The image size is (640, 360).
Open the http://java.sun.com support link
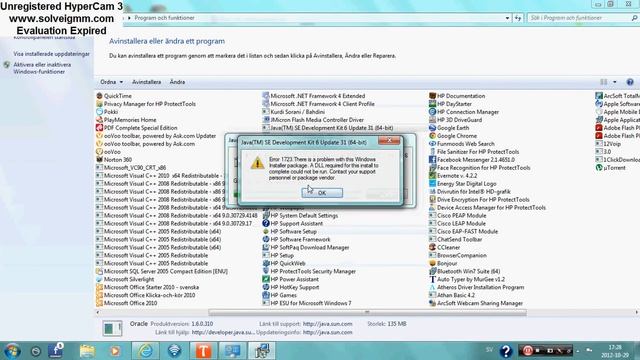(x=327, y=324)
